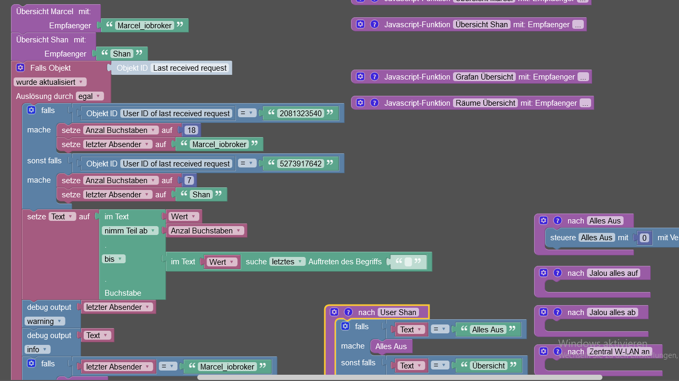
Task: Click gear icon on Grafan Übersicht function
Action: 360,77
